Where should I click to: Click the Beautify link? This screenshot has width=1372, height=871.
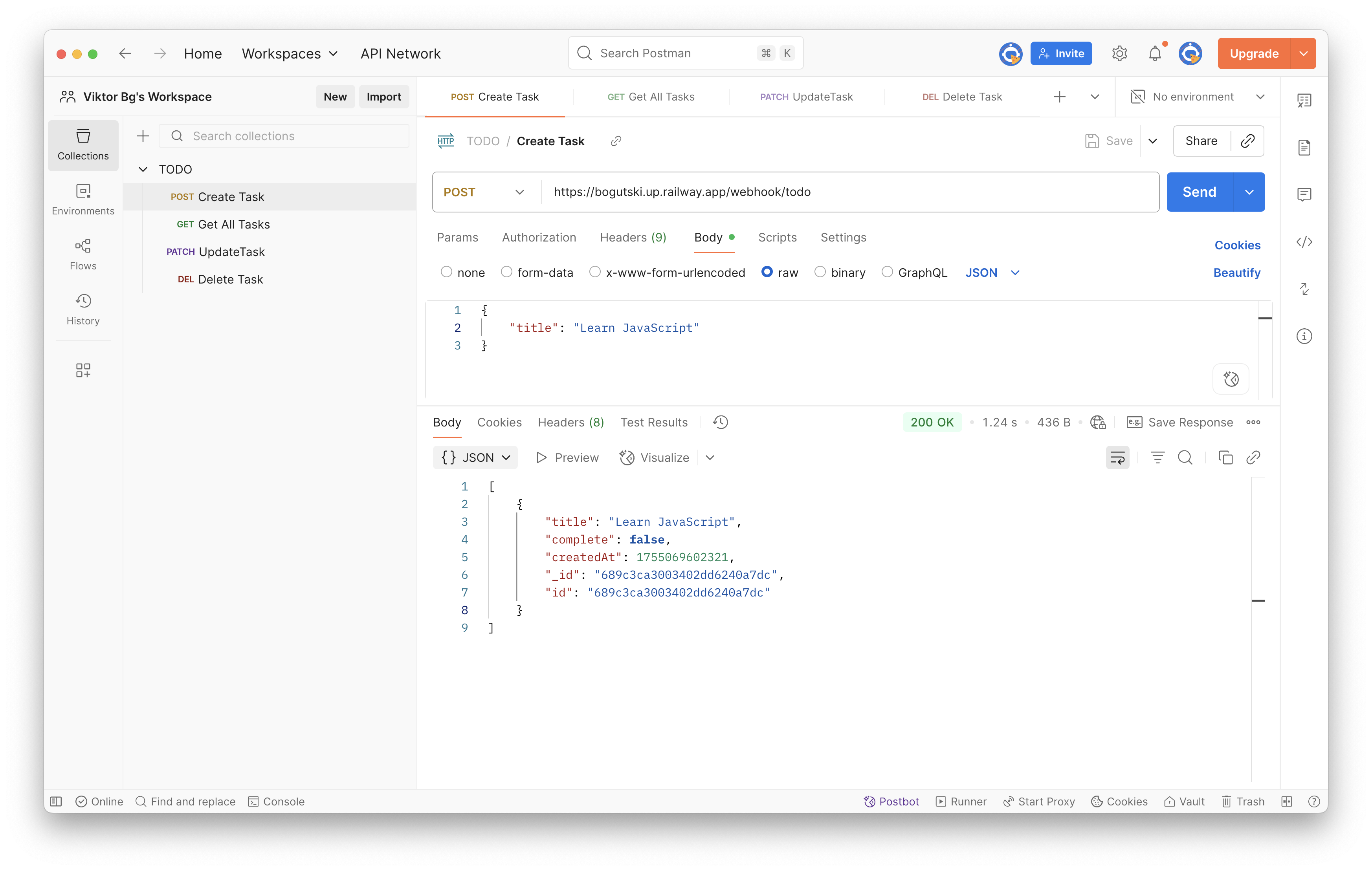(x=1236, y=272)
